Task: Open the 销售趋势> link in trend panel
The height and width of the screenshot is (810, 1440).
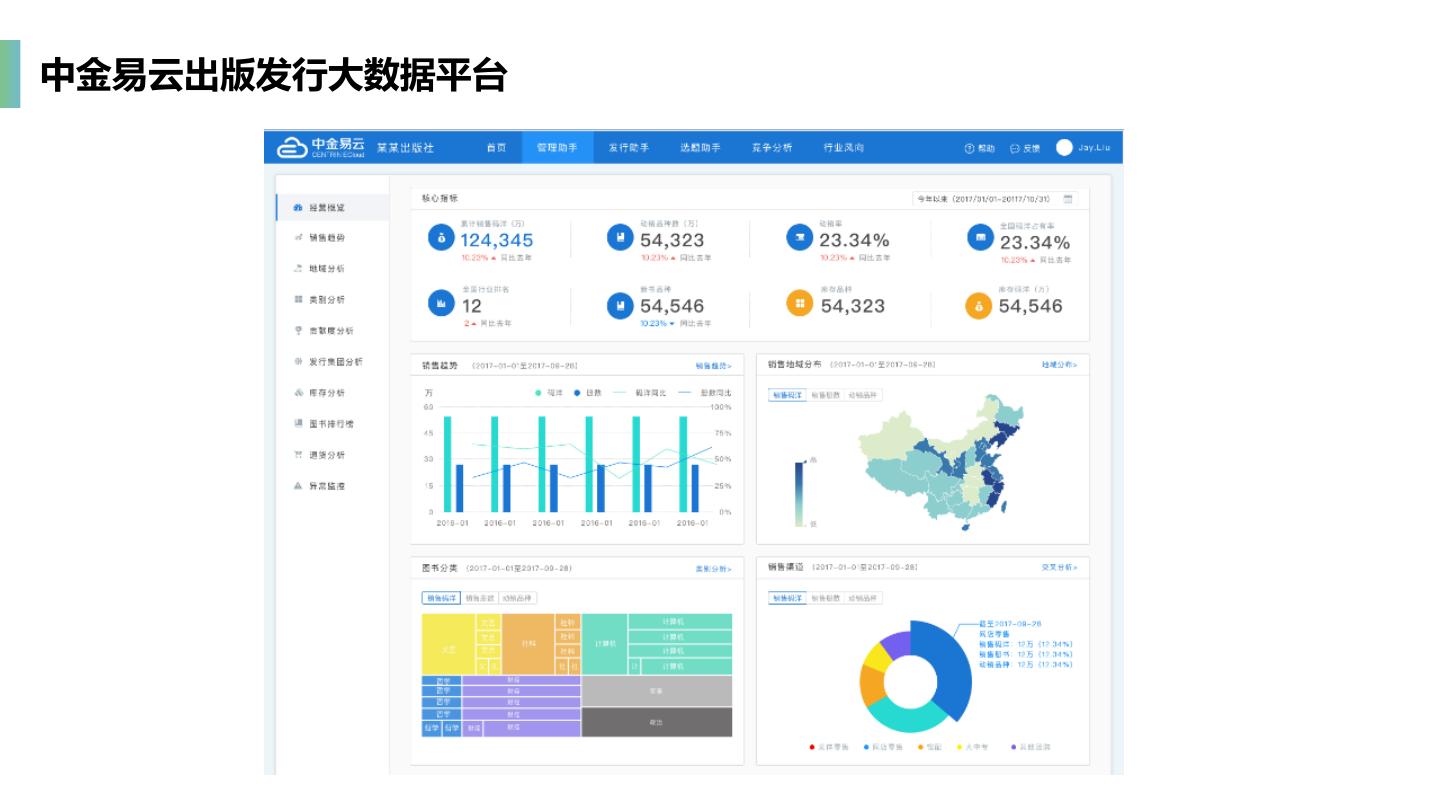Action: [x=714, y=367]
